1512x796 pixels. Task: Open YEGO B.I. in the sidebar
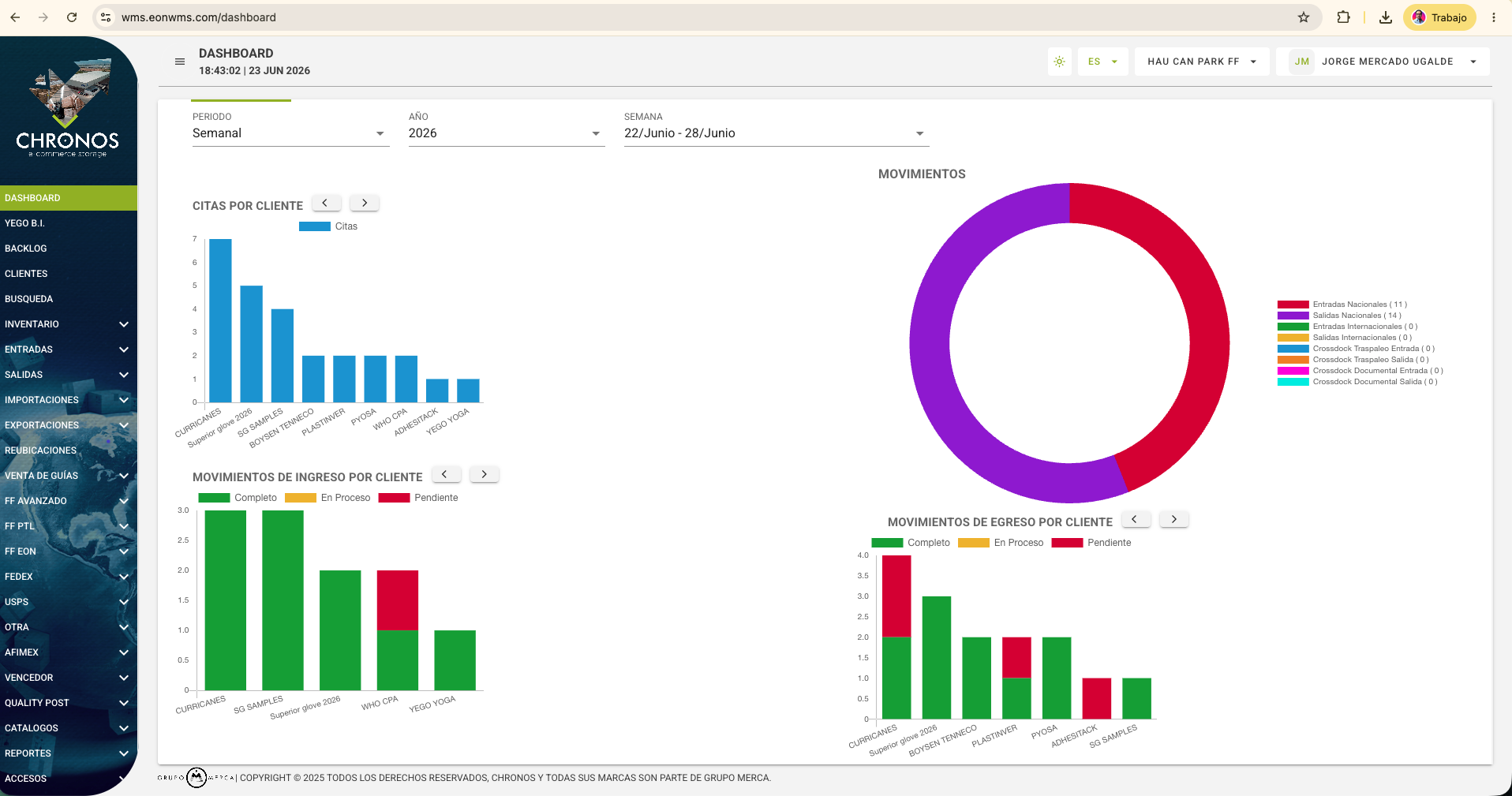69,223
